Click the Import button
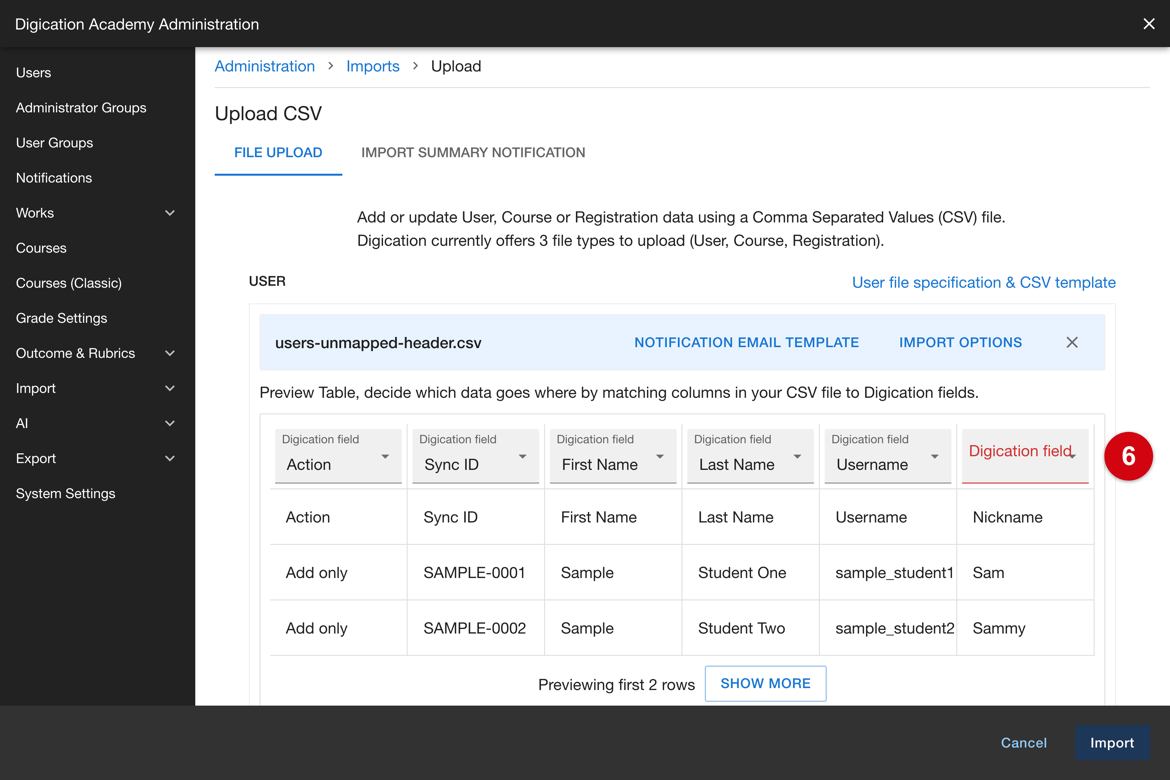1170x780 pixels. tap(1112, 743)
